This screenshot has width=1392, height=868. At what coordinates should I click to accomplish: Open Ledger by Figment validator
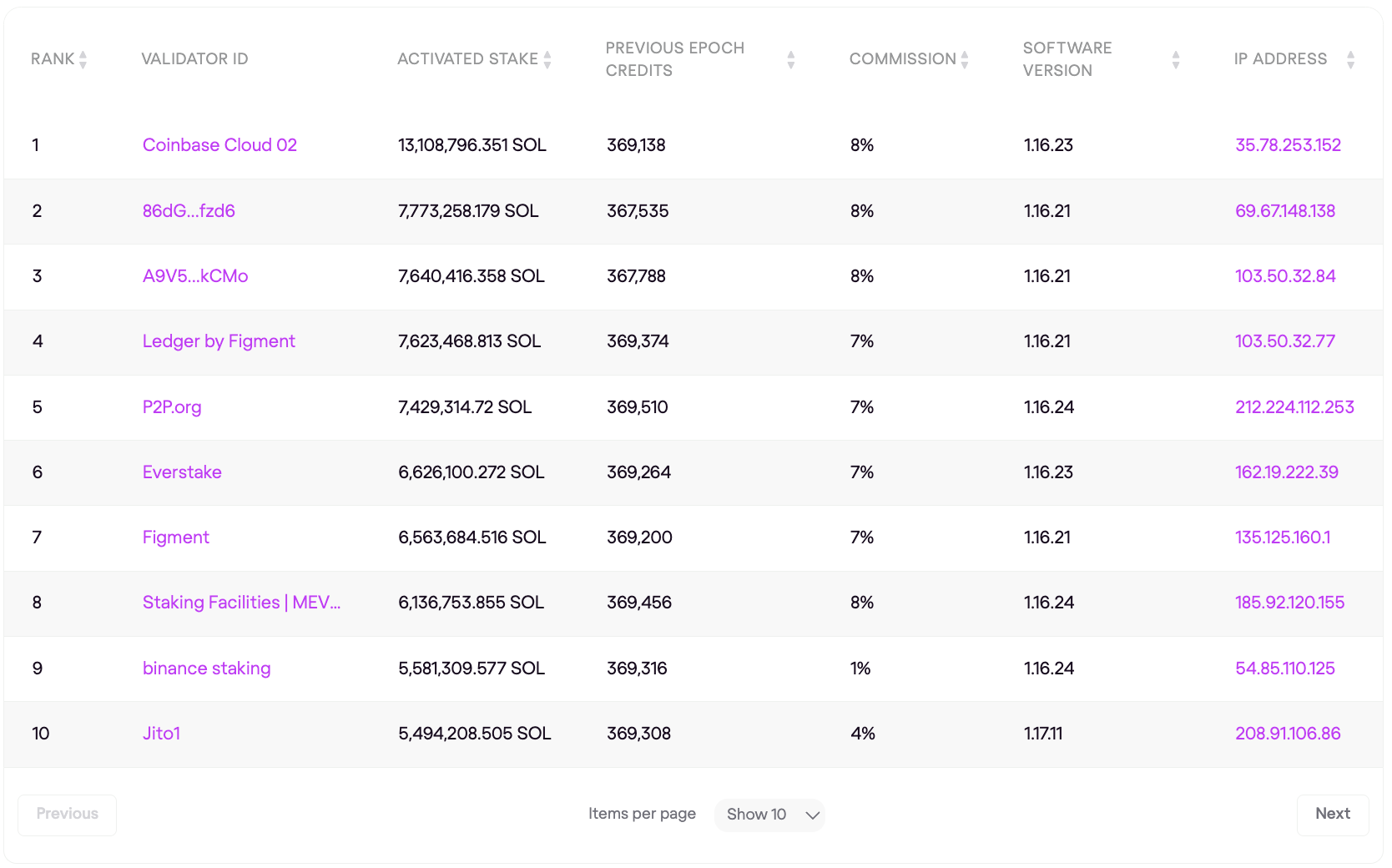click(x=219, y=341)
